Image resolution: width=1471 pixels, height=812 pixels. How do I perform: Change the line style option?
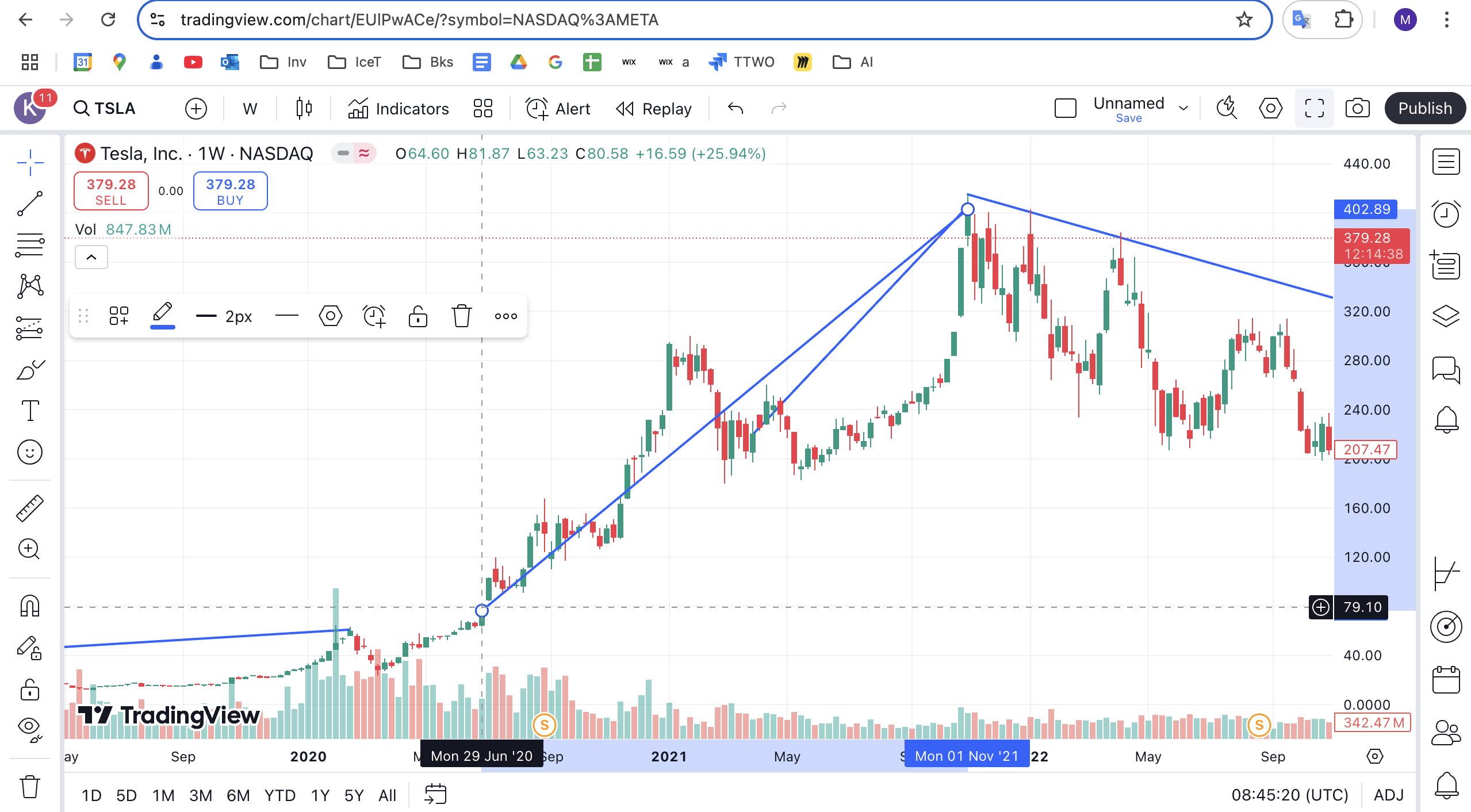(x=287, y=316)
